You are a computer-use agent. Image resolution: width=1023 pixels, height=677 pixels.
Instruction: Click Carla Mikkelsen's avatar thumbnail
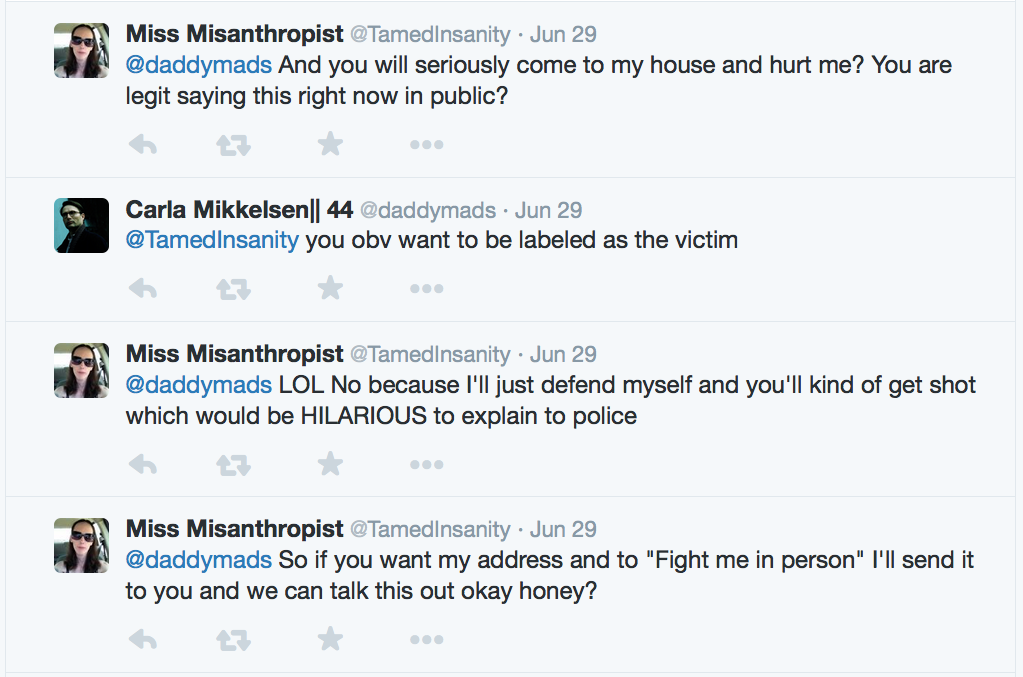pos(81,225)
